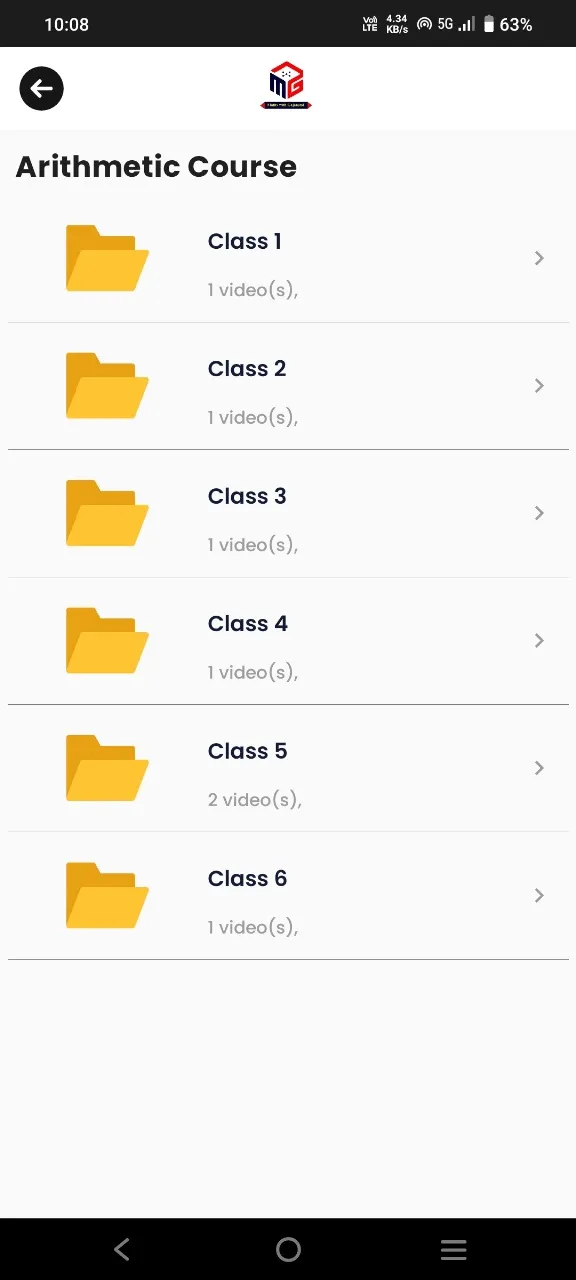Open the Class 3 folder icon

tap(107, 513)
